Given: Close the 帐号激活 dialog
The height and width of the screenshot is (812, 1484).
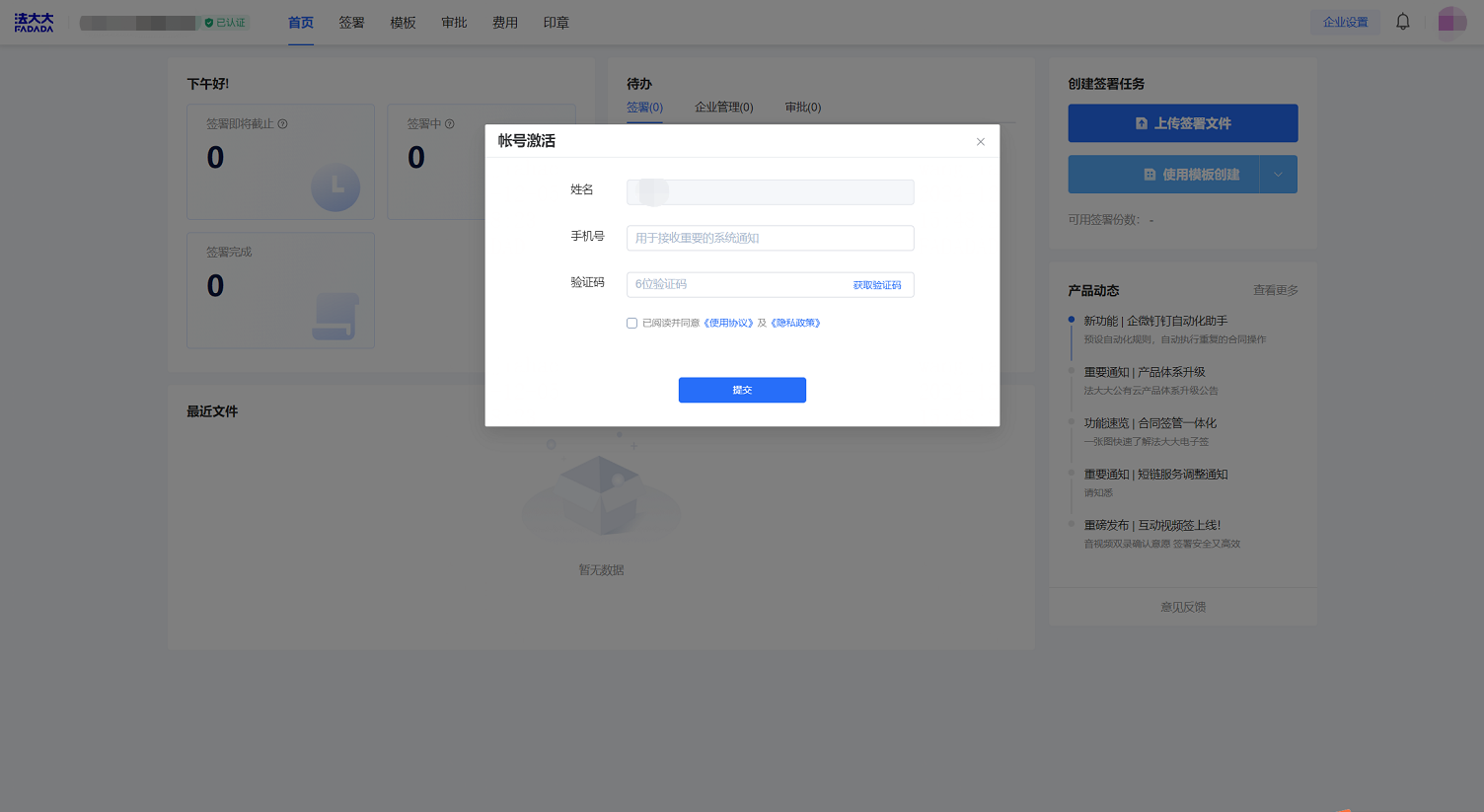Looking at the screenshot, I should (980, 142).
